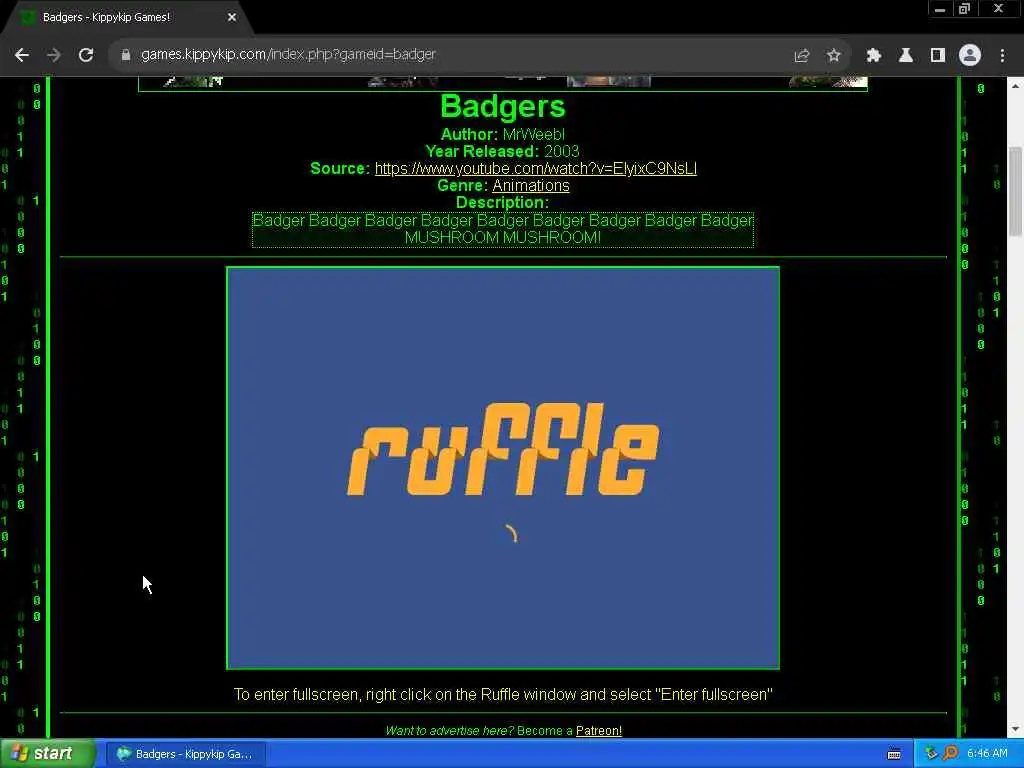The width and height of the screenshot is (1024, 768).
Task: Restore down the browser window
Action: (x=965, y=9)
